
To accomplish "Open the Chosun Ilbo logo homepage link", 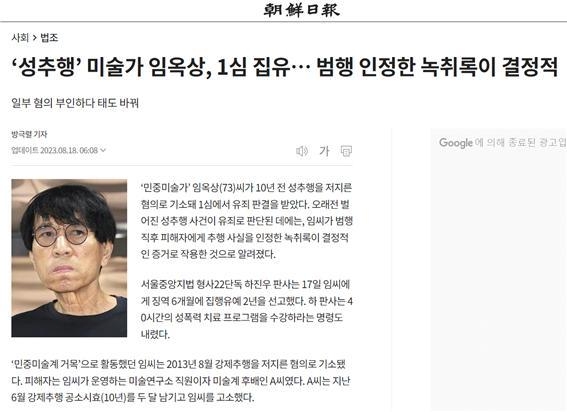I will point(301,10).
